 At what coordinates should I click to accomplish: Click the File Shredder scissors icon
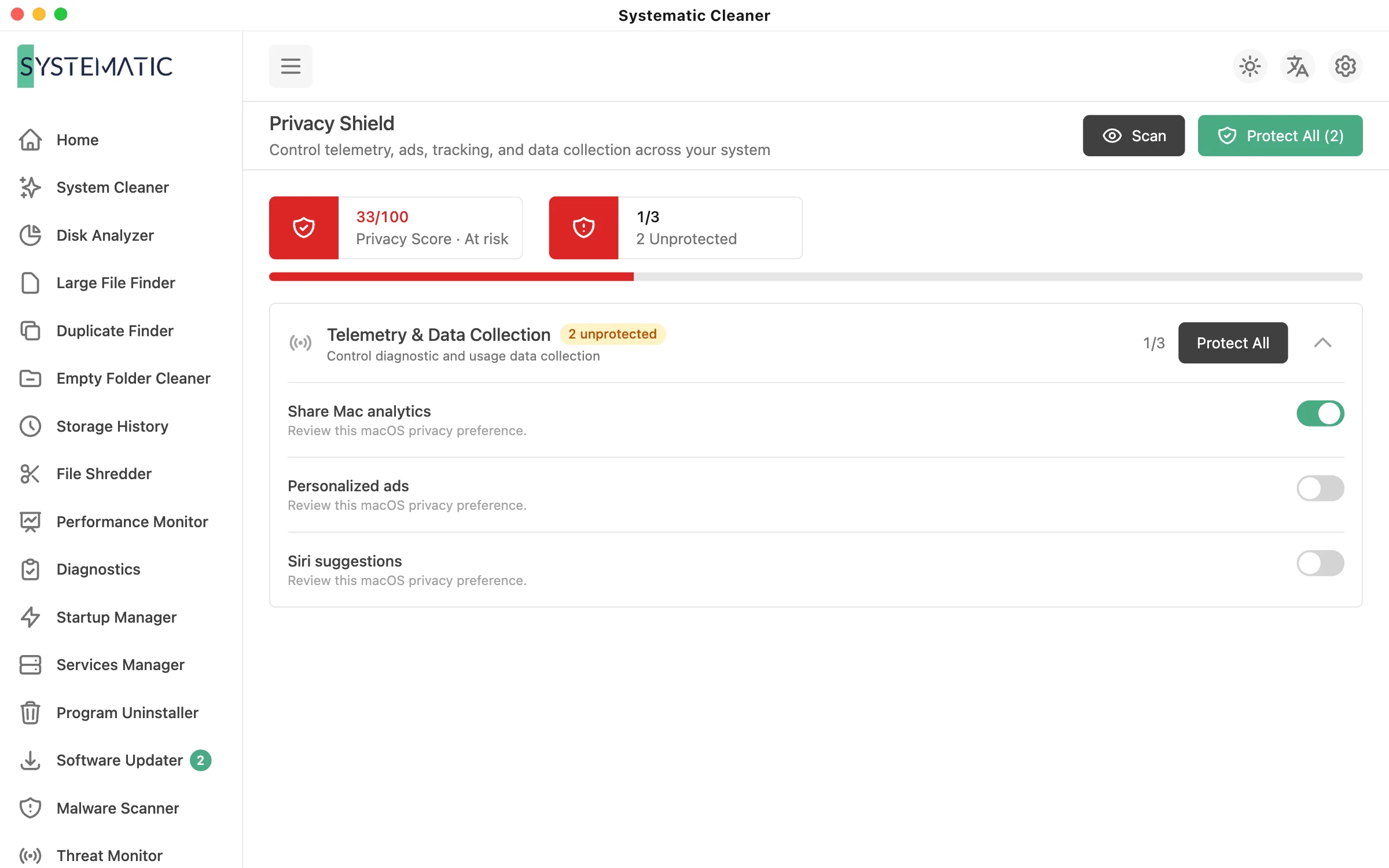30,474
